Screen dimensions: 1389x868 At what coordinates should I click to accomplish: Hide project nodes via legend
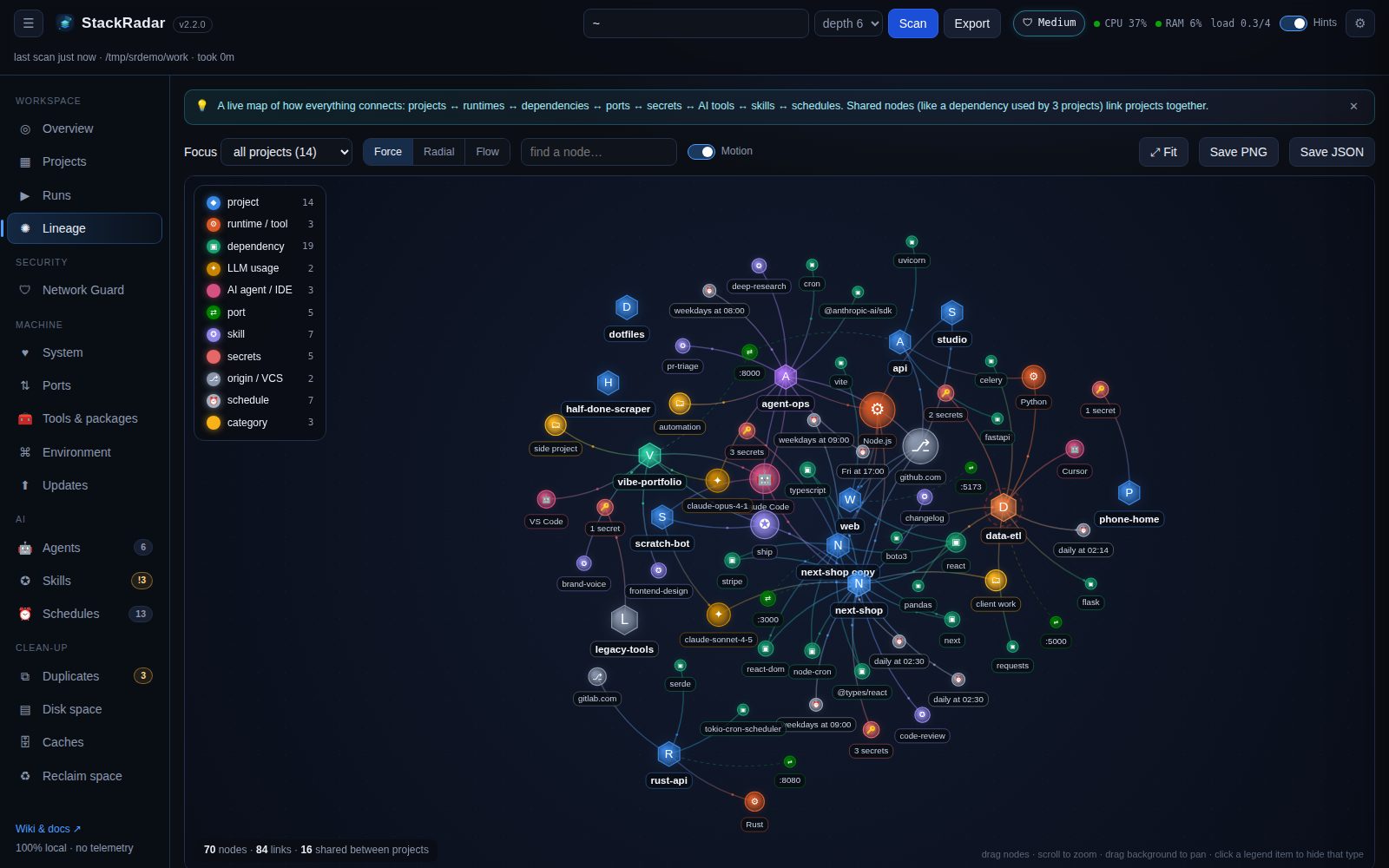(x=260, y=202)
